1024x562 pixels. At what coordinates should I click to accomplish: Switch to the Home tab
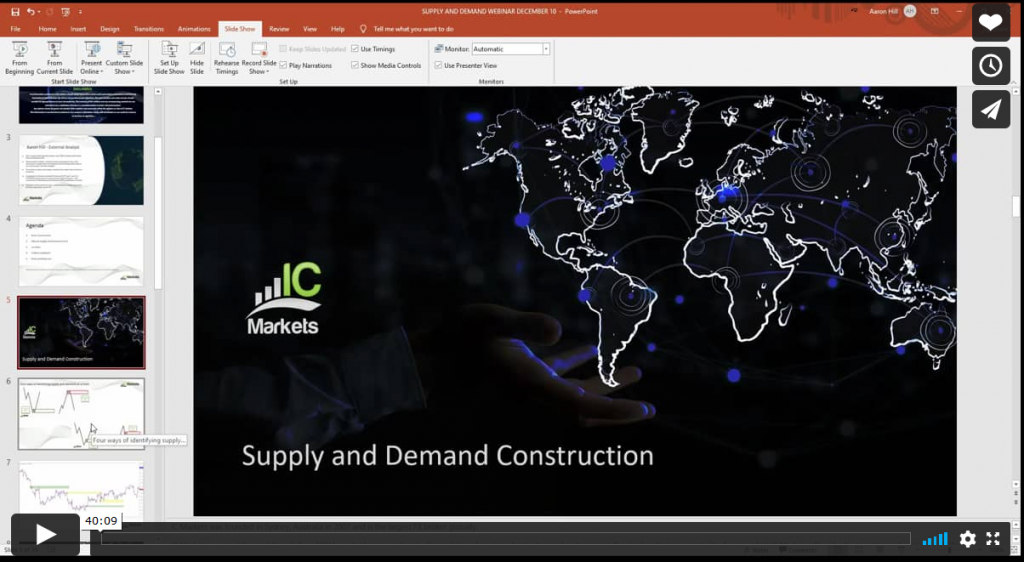pyautogui.click(x=47, y=29)
